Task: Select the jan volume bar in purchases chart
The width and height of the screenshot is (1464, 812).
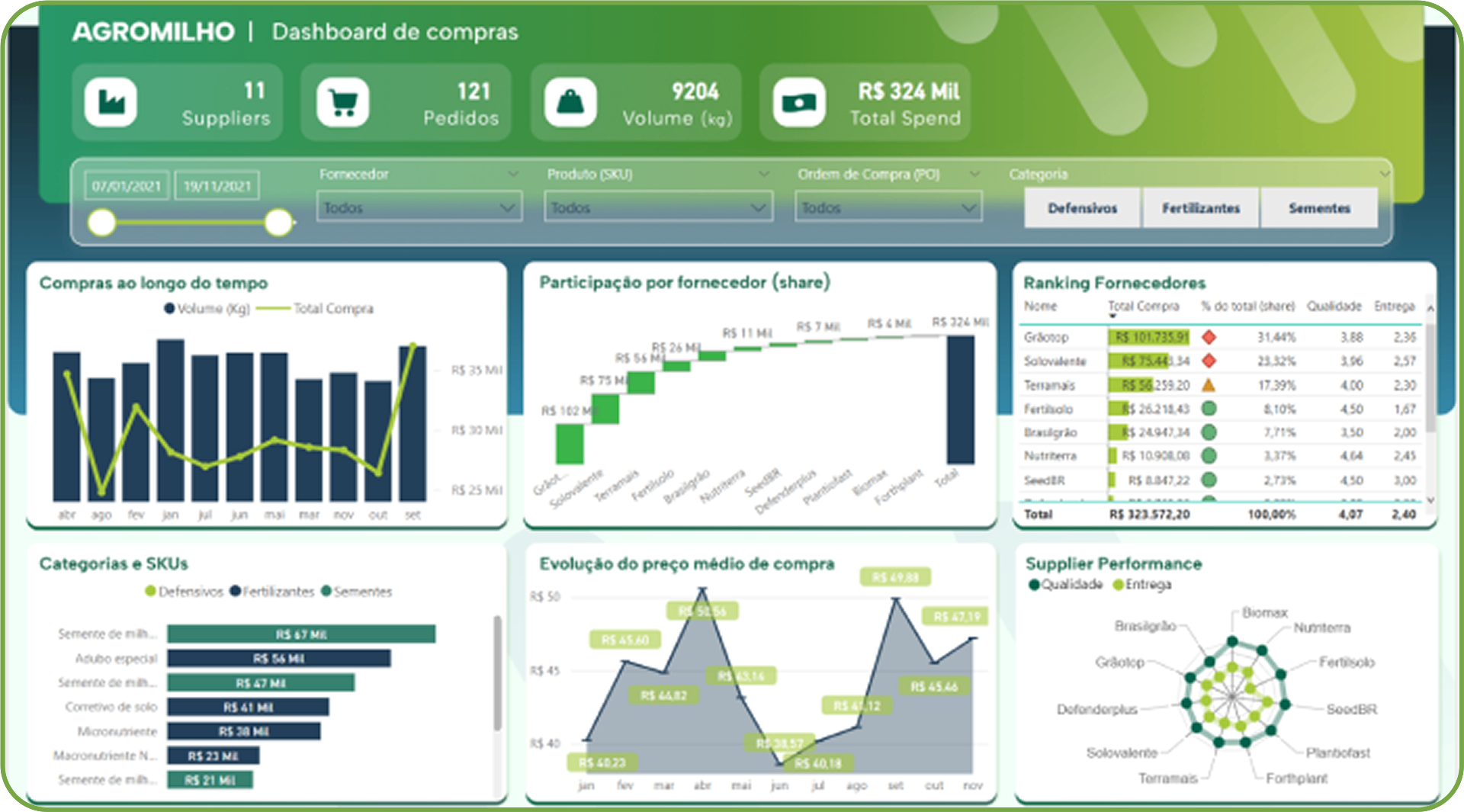Action: (x=171, y=420)
